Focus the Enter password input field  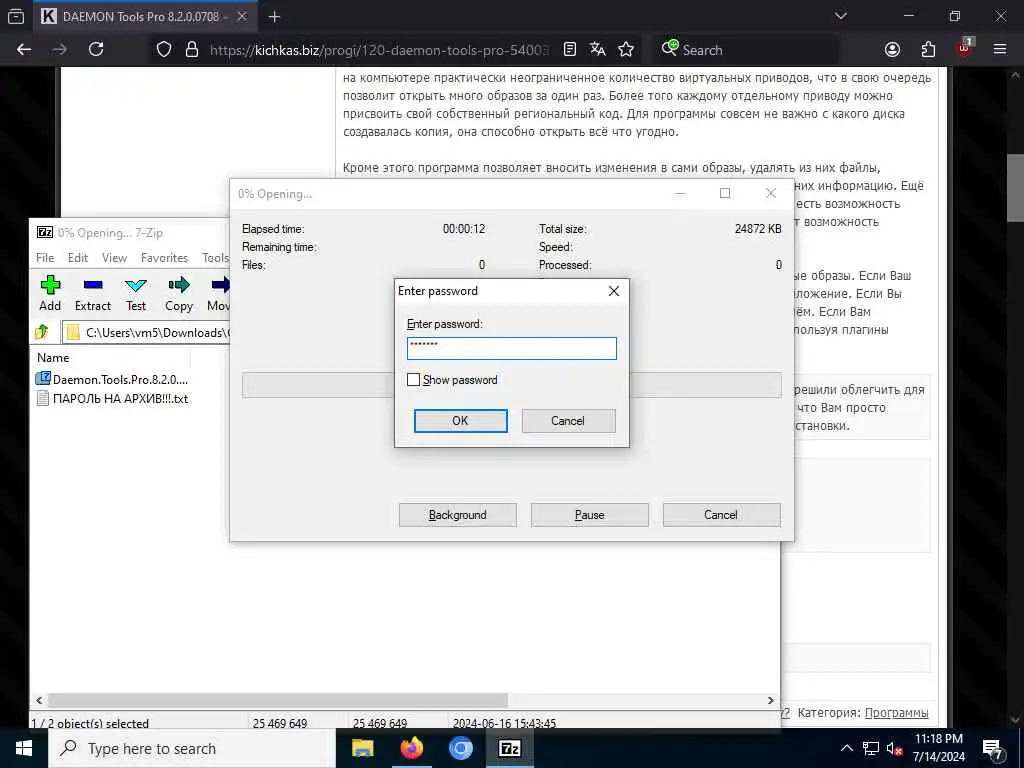tap(511, 348)
